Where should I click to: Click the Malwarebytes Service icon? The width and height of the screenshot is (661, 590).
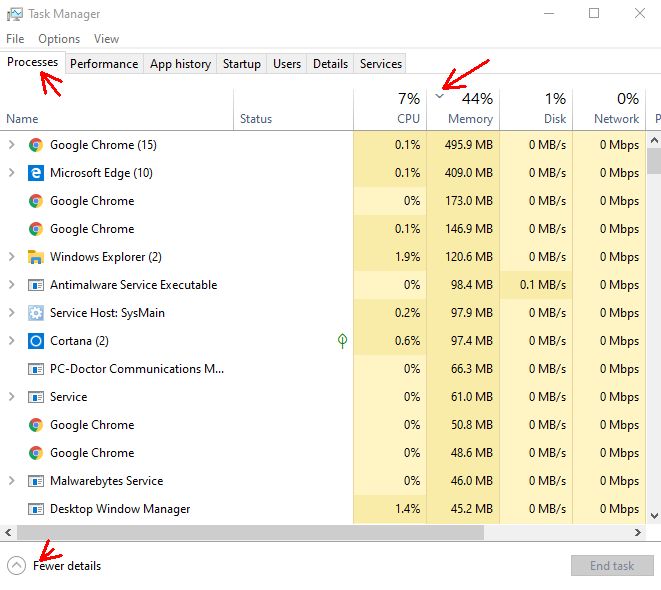coord(36,481)
